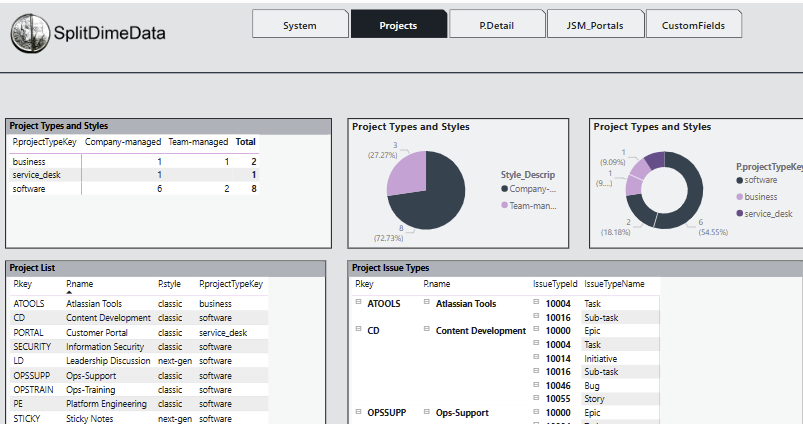This screenshot has height=424, width=803.
Task: Select the Bug issue type name
Action: click(591, 386)
